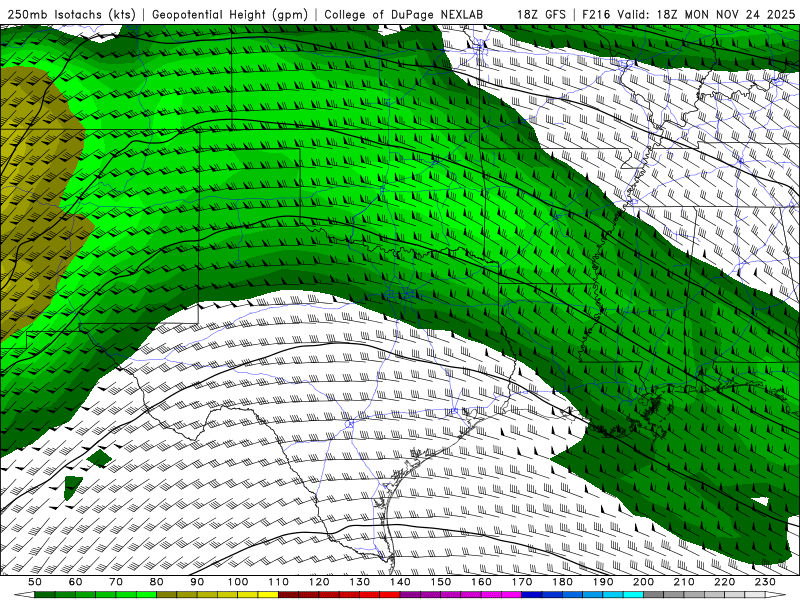
Task: Click the '160' value on the color scale
Action: click(x=481, y=582)
